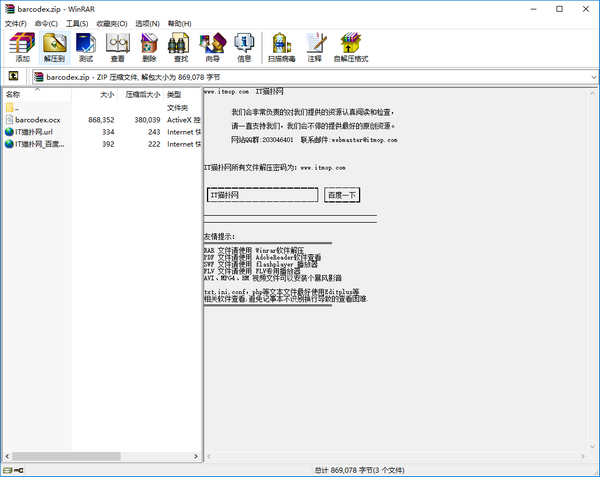Sort by Size (大小) column header
The width and height of the screenshot is (600, 477).
95,94
